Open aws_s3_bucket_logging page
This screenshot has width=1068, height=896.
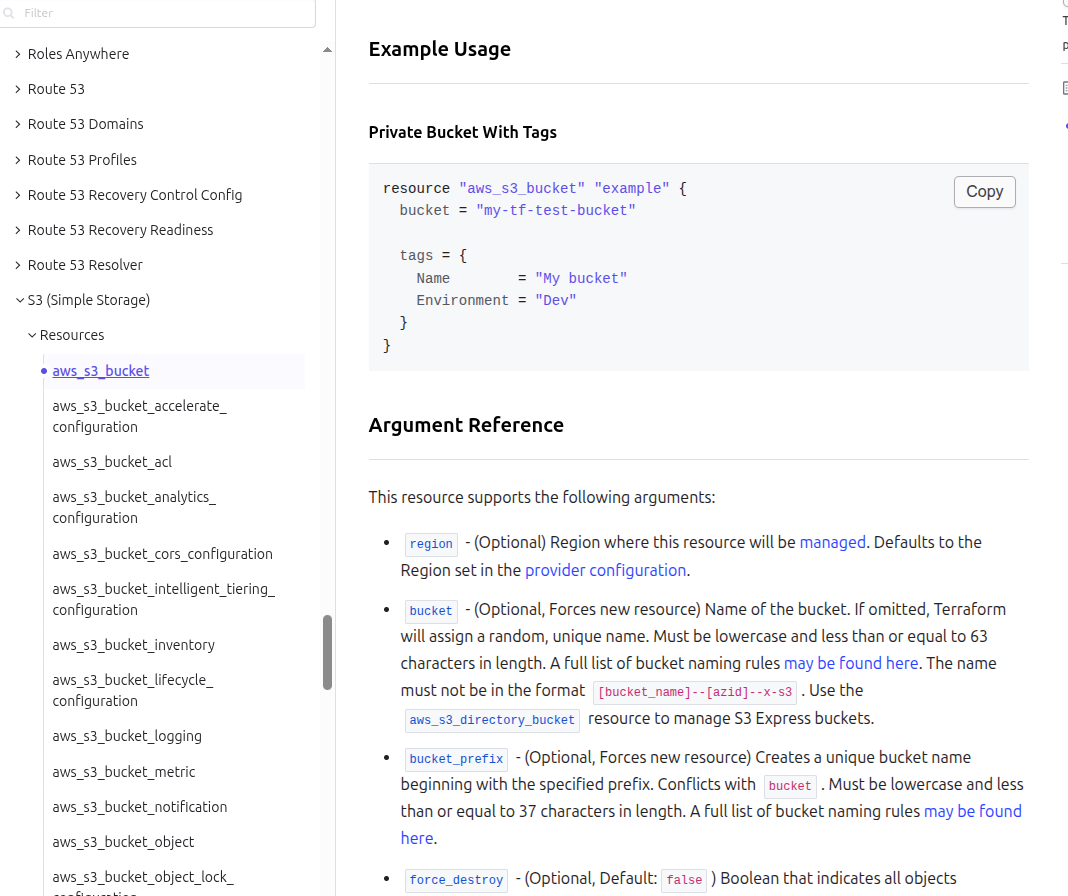click(127, 736)
